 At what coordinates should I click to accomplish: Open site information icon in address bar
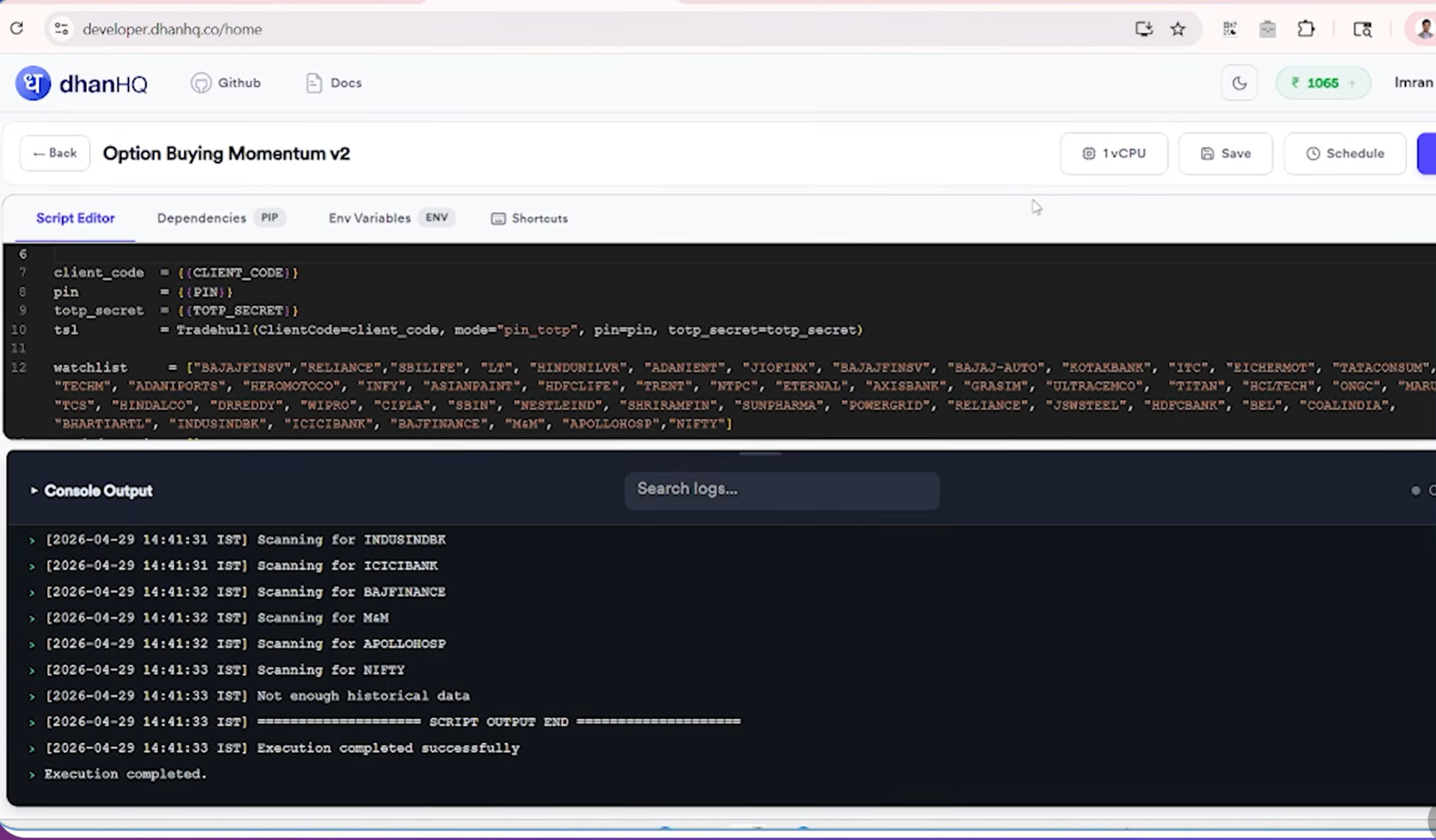[x=61, y=29]
